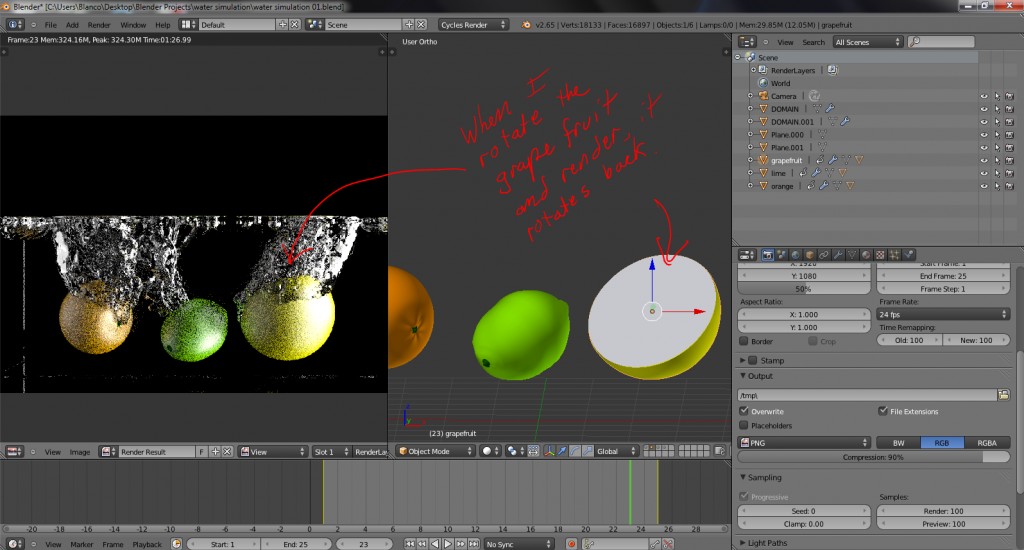Open the Global orientation dropdown
This screenshot has height=550, width=1024.
616,451
